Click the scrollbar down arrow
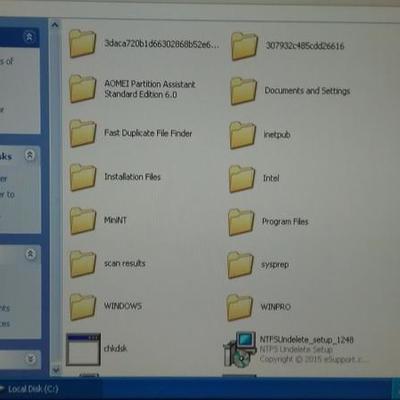Viewport: 400px width, 400px height. [x=56, y=369]
